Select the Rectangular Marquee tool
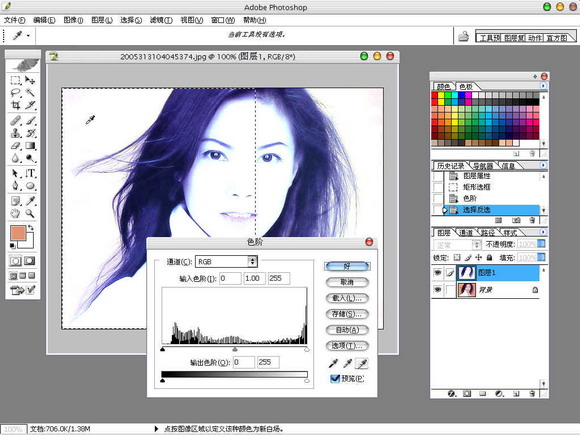The width and height of the screenshot is (580, 435). (16, 80)
